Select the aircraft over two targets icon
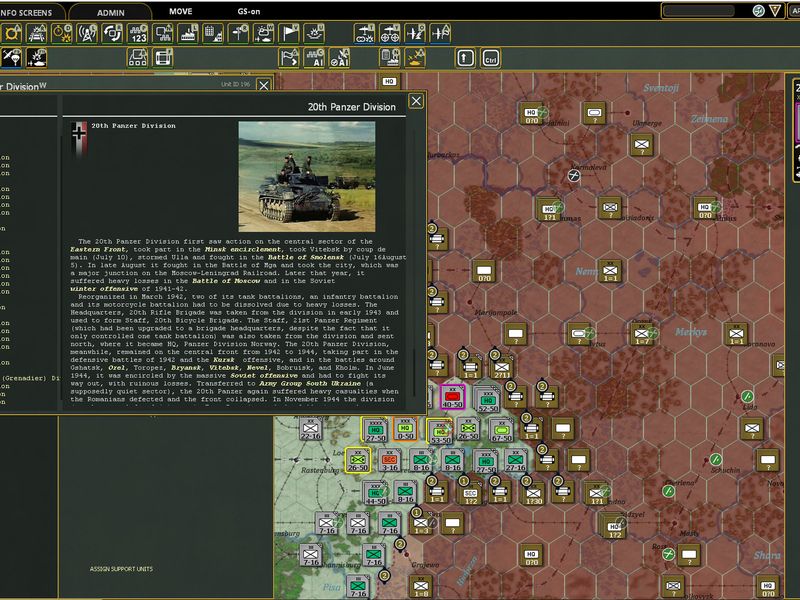 (389, 33)
